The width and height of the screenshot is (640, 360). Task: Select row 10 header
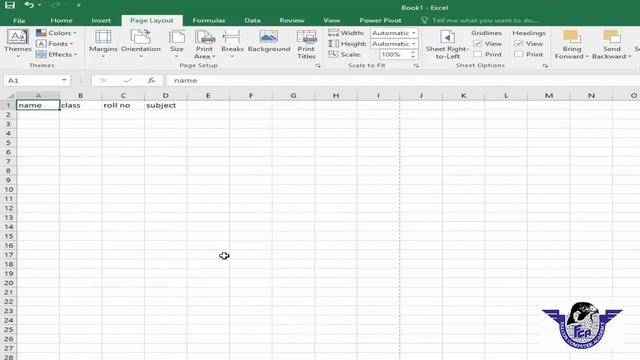(x=9, y=189)
